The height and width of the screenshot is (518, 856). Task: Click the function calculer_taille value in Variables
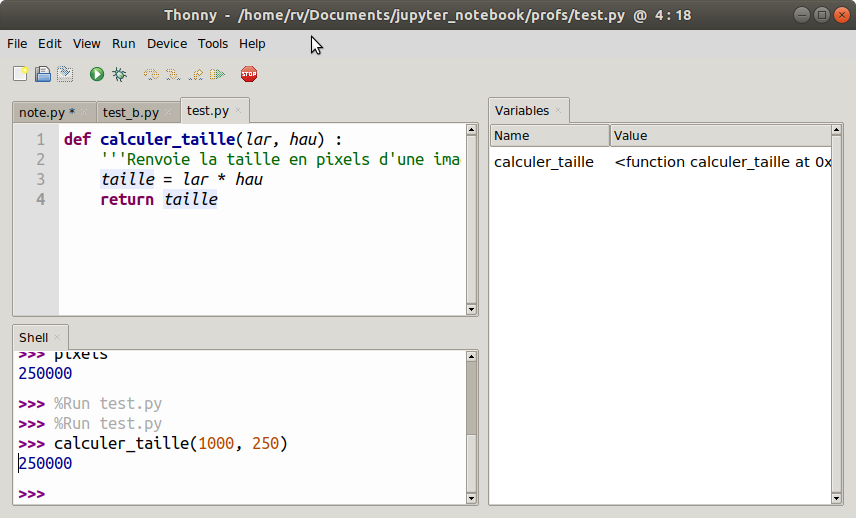tap(722, 162)
